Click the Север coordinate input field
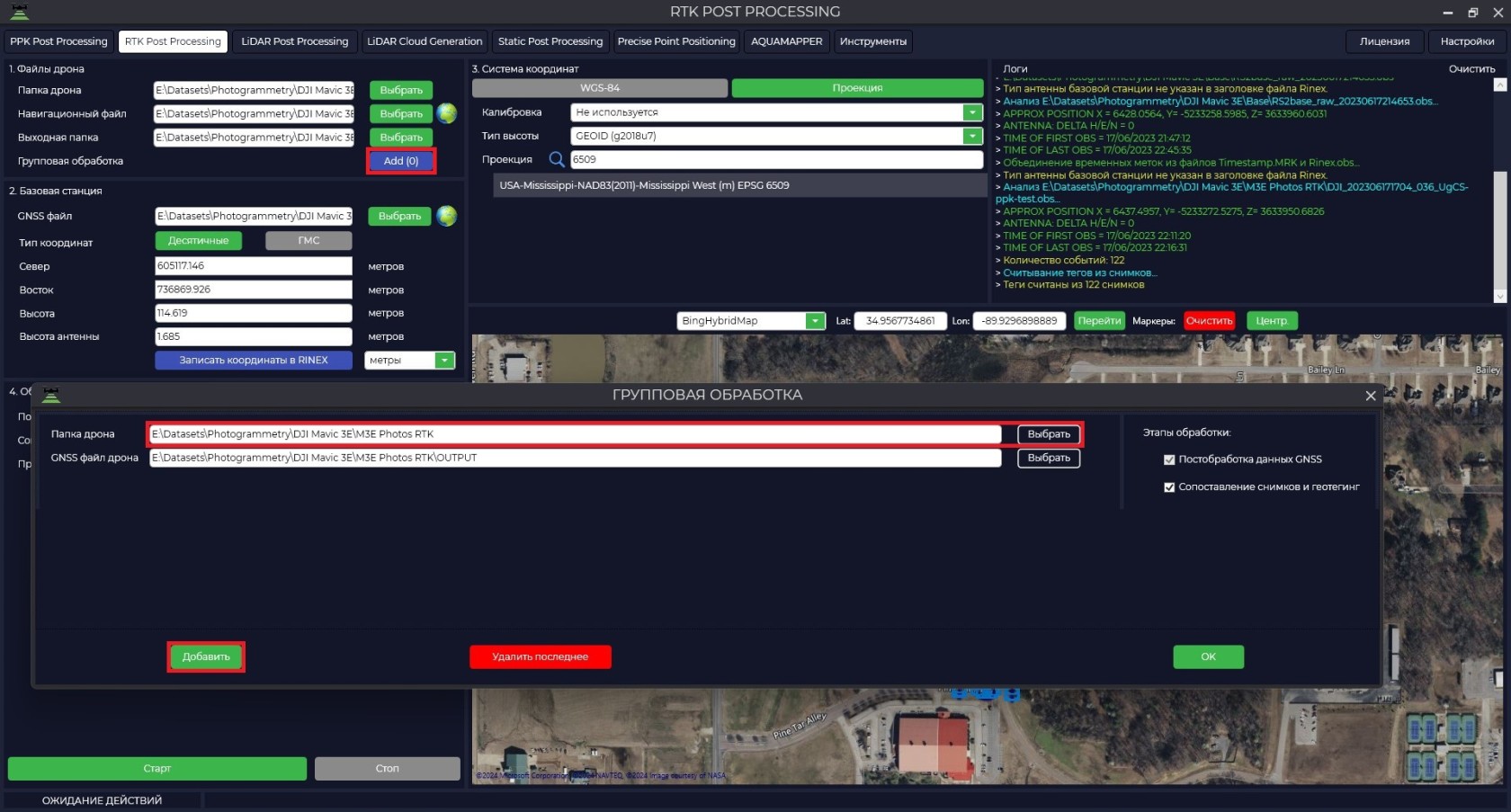 pyautogui.click(x=254, y=266)
